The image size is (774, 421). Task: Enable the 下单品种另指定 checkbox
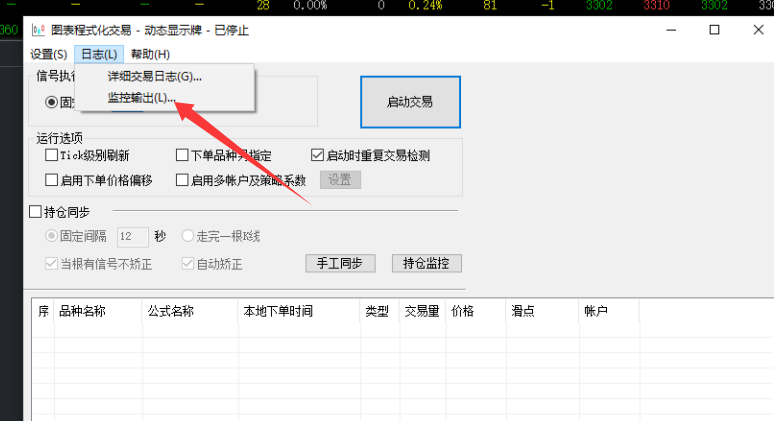tap(182, 155)
